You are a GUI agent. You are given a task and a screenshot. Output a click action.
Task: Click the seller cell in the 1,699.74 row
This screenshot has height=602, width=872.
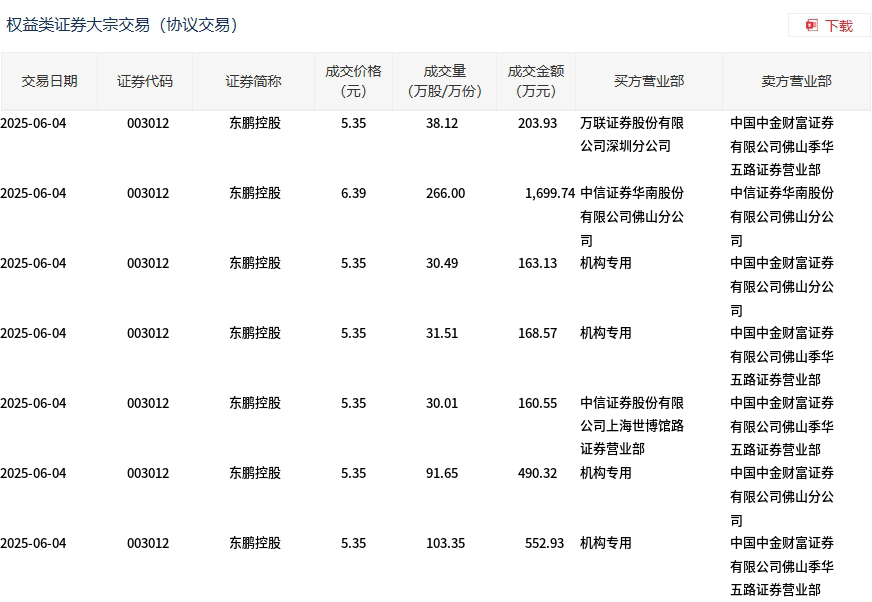(782, 216)
